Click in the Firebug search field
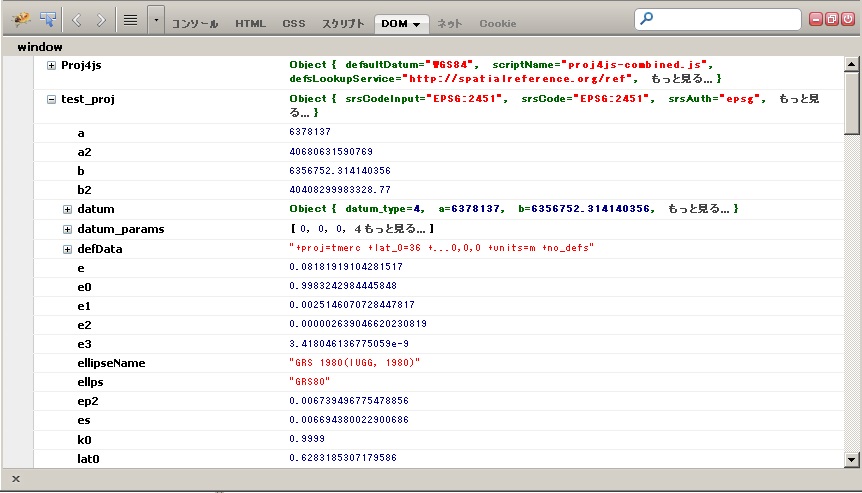This screenshot has height=493, width=862. (x=725, y=19)
